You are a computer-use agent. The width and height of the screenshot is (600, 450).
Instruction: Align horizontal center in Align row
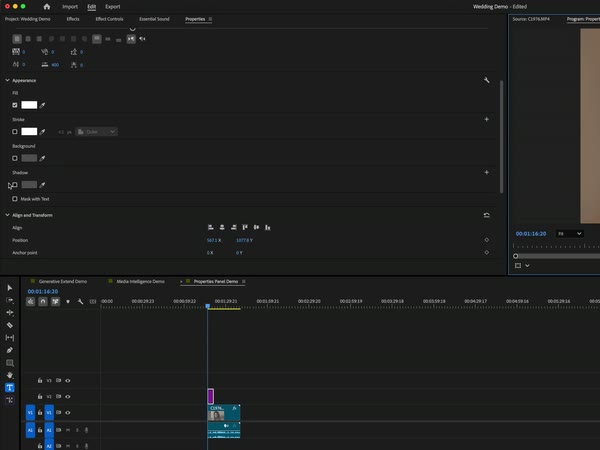[x=222, y=227]
